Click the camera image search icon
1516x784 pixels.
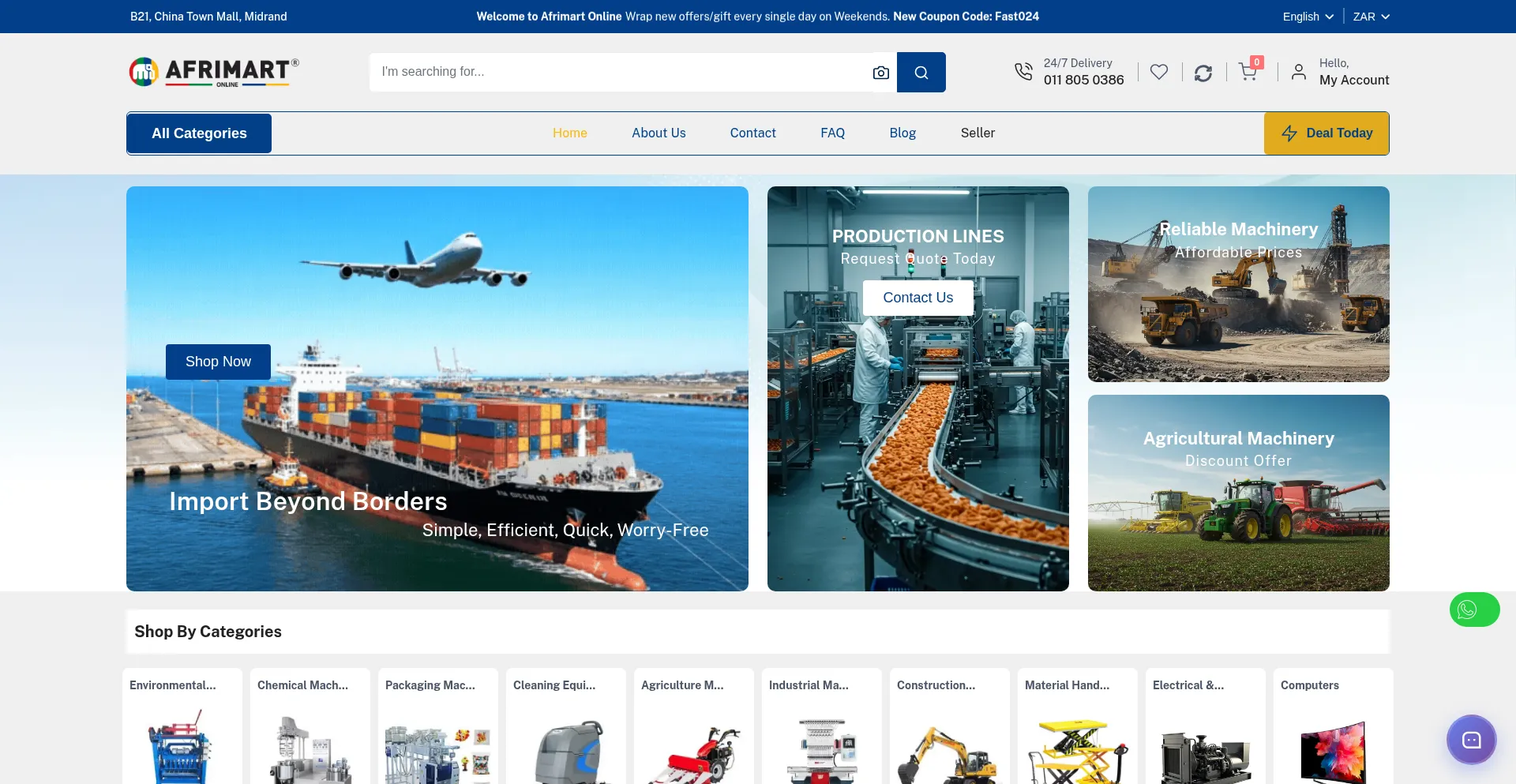[880, 73]
